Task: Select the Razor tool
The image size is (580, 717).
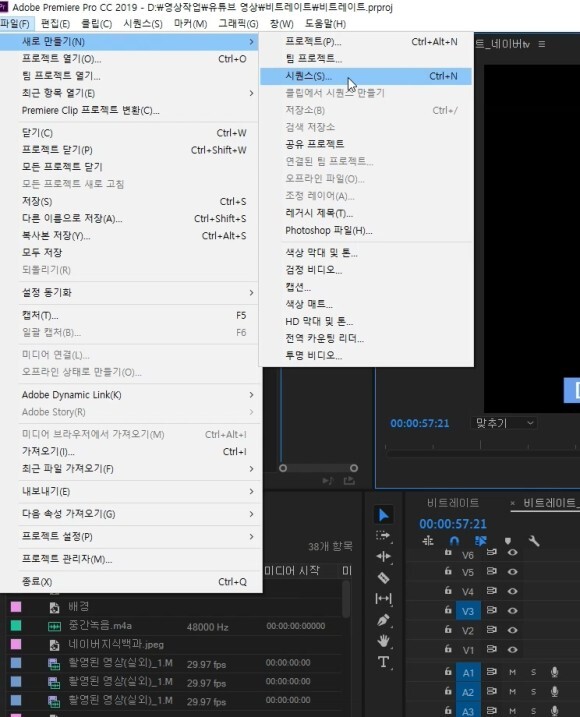Action: [x=383, y=578]
